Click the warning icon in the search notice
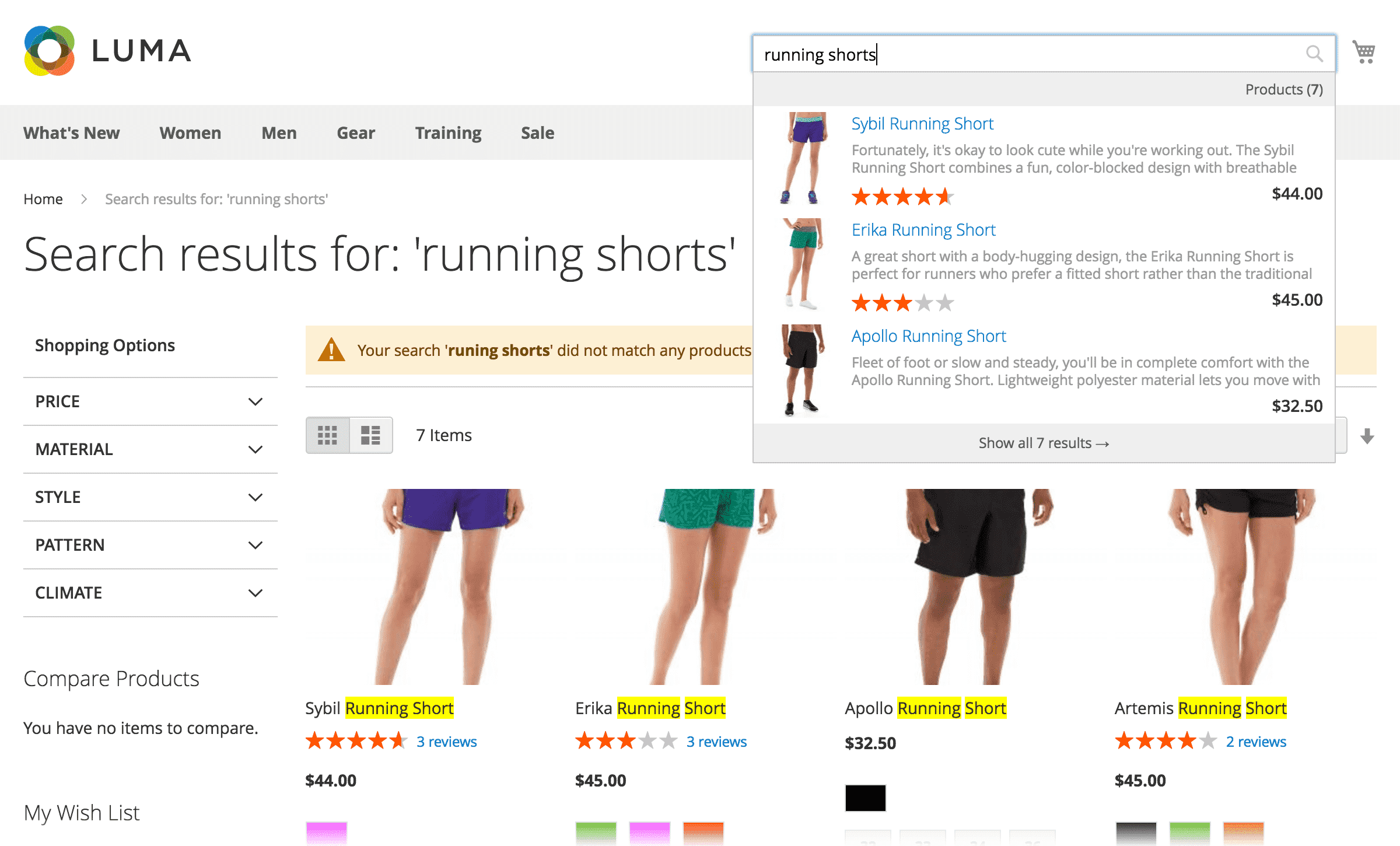Screen dimensions: 1400x846 [331, 350]
